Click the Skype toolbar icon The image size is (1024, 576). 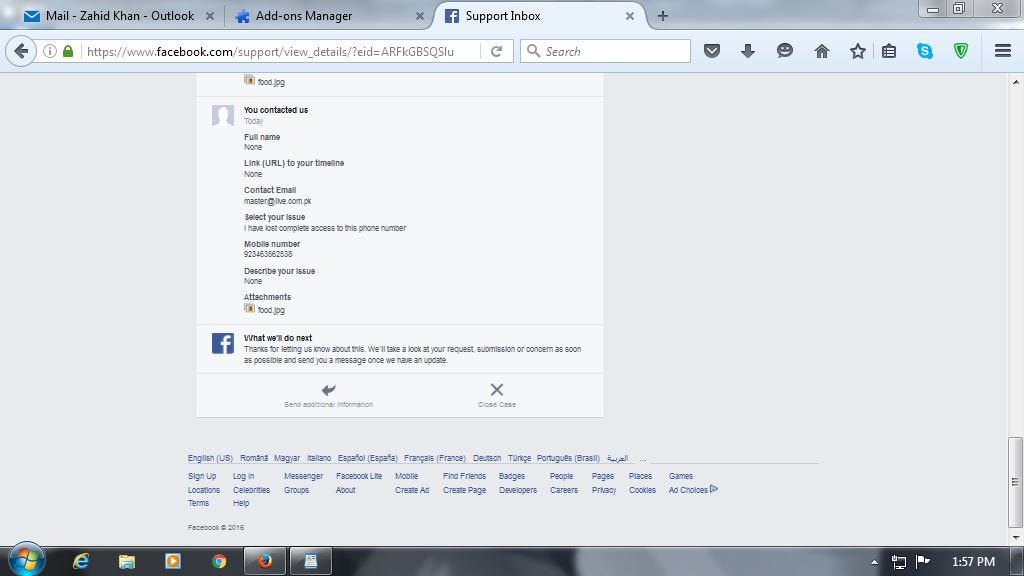[x=925, y=51]
